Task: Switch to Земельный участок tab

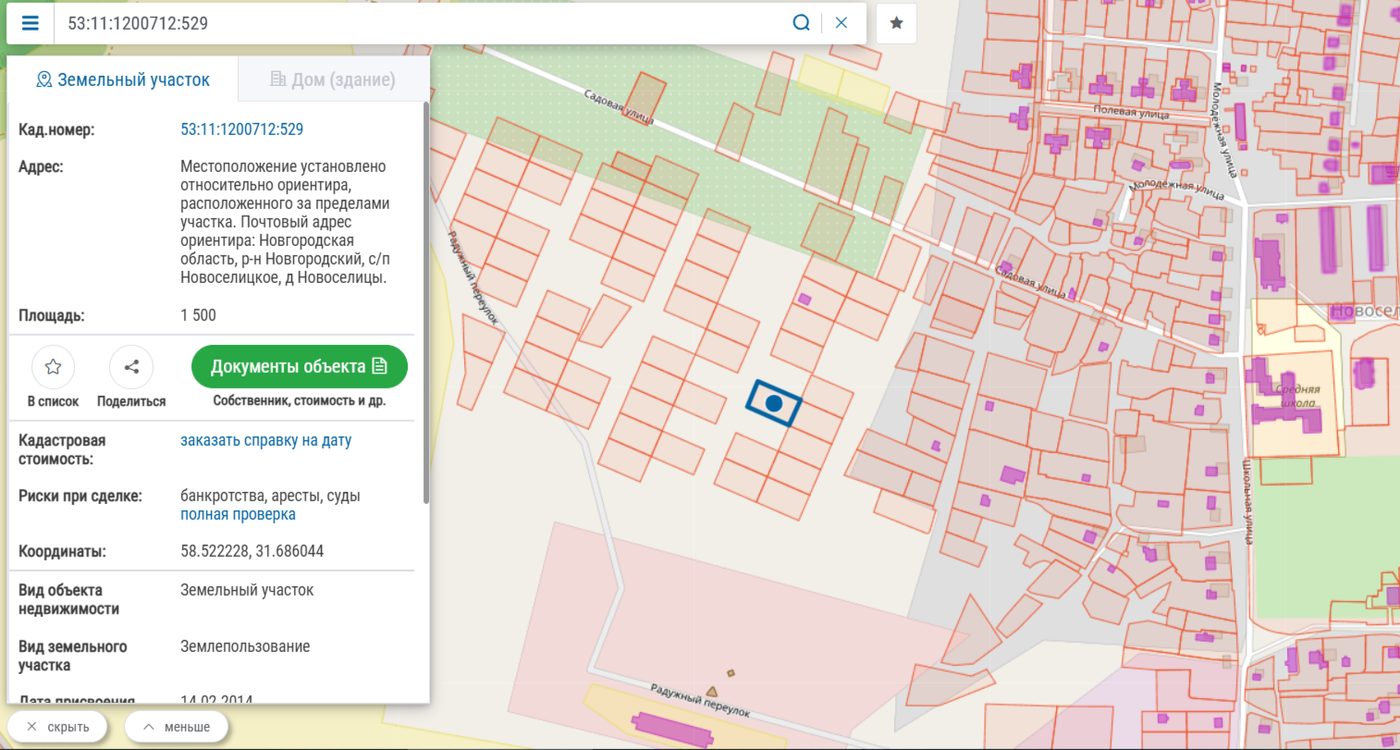Action: pyautogui.click(x=123, y=80)
